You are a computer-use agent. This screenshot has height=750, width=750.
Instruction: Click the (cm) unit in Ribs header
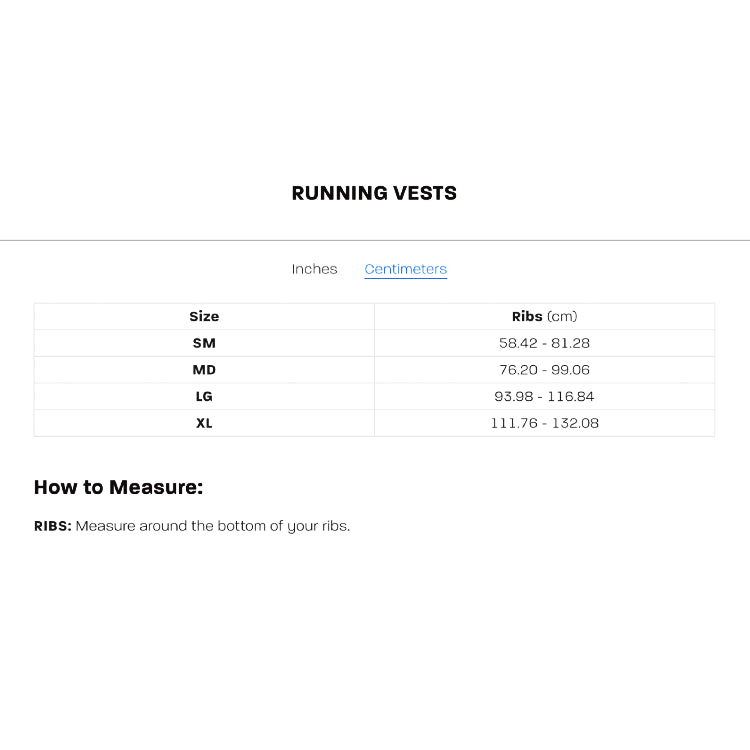click(562, 316)
